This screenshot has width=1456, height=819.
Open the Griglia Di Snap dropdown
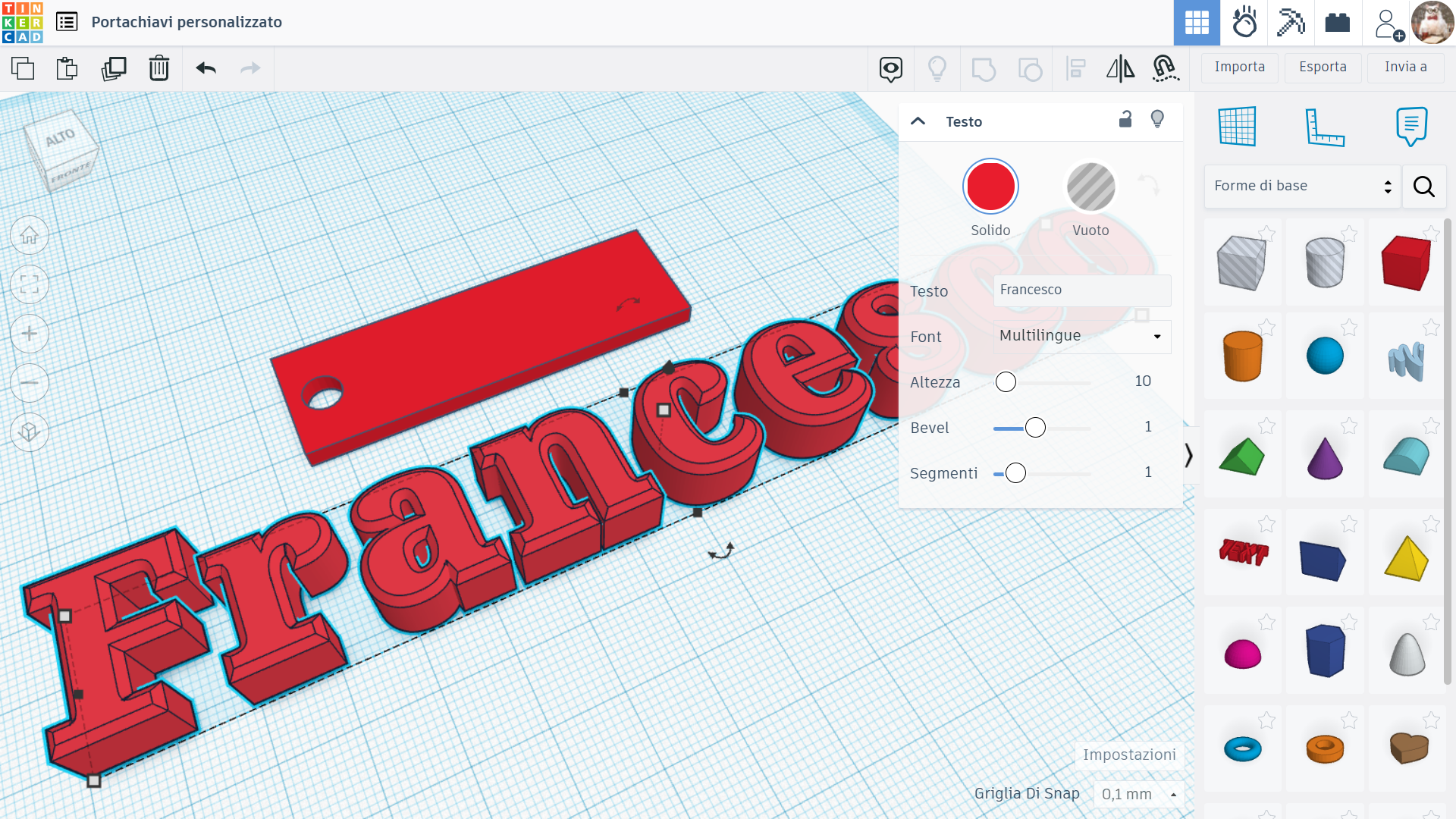(1139, 794)
